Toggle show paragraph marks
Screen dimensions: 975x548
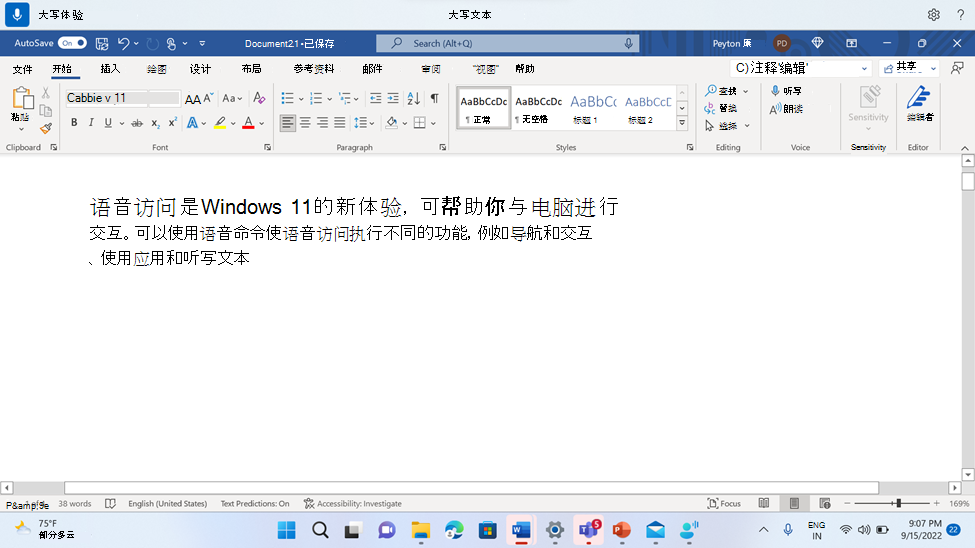[435, 98]
